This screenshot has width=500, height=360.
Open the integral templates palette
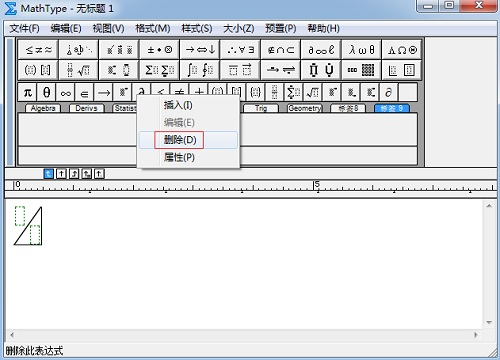200,70
